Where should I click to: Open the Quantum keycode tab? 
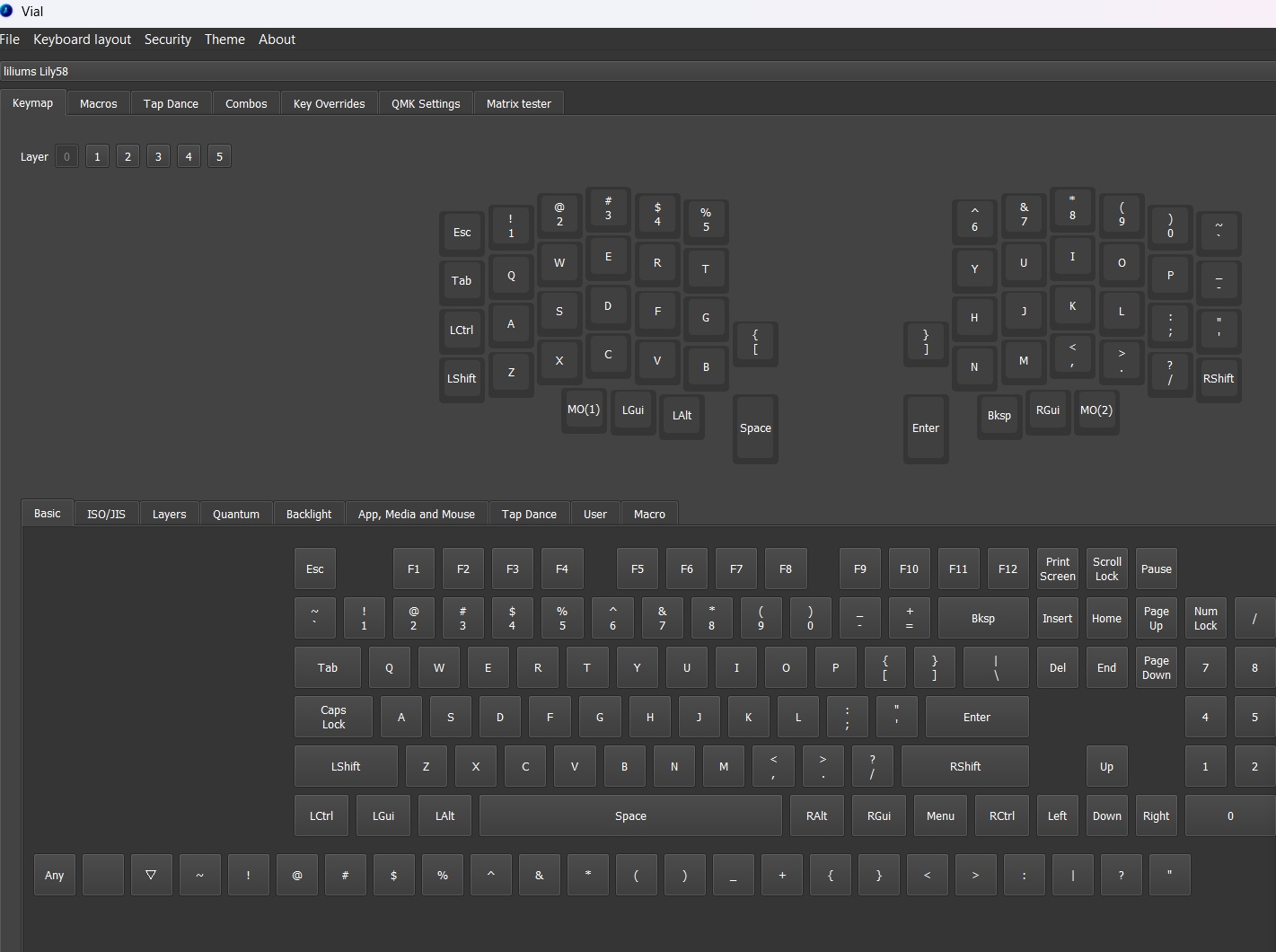tap(236, 515)
